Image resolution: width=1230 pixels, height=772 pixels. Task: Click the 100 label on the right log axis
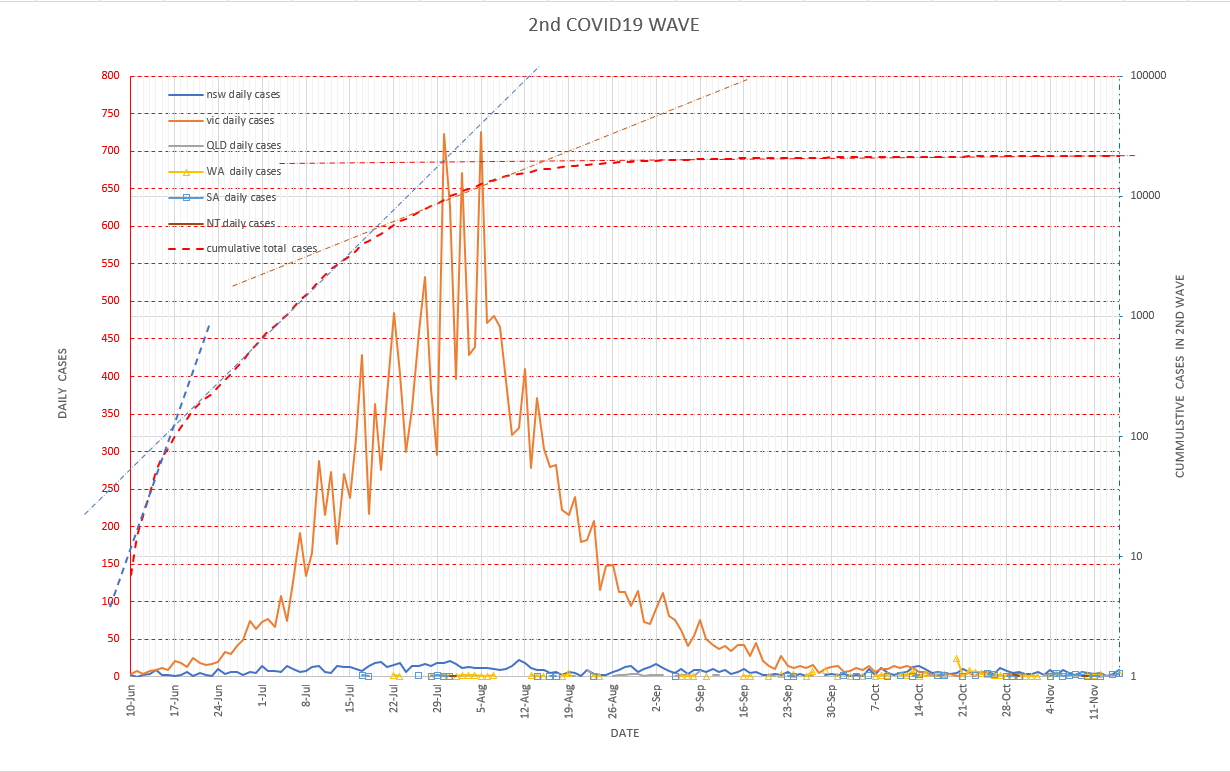[1140, 437]
